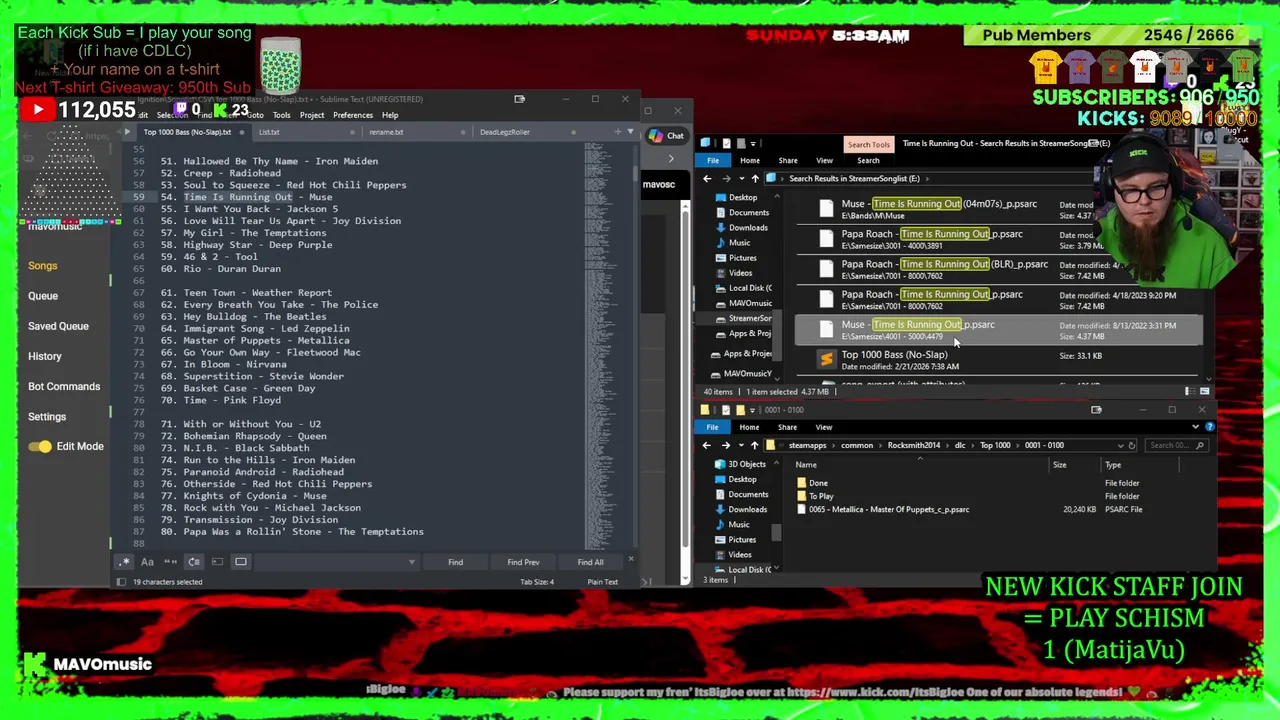The height and width of the screenshot is (720, 1280).
Task: Open Plain Text syntax selector
Action: [x=602, y=582]
